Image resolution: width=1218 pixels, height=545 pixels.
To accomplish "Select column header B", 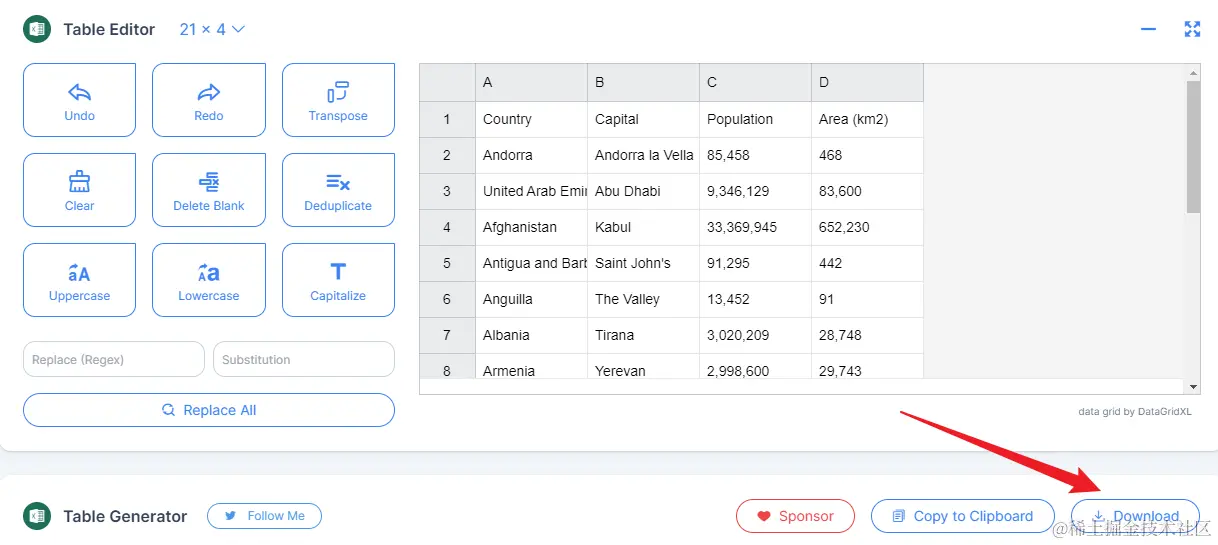I will [x=643, y=82].
